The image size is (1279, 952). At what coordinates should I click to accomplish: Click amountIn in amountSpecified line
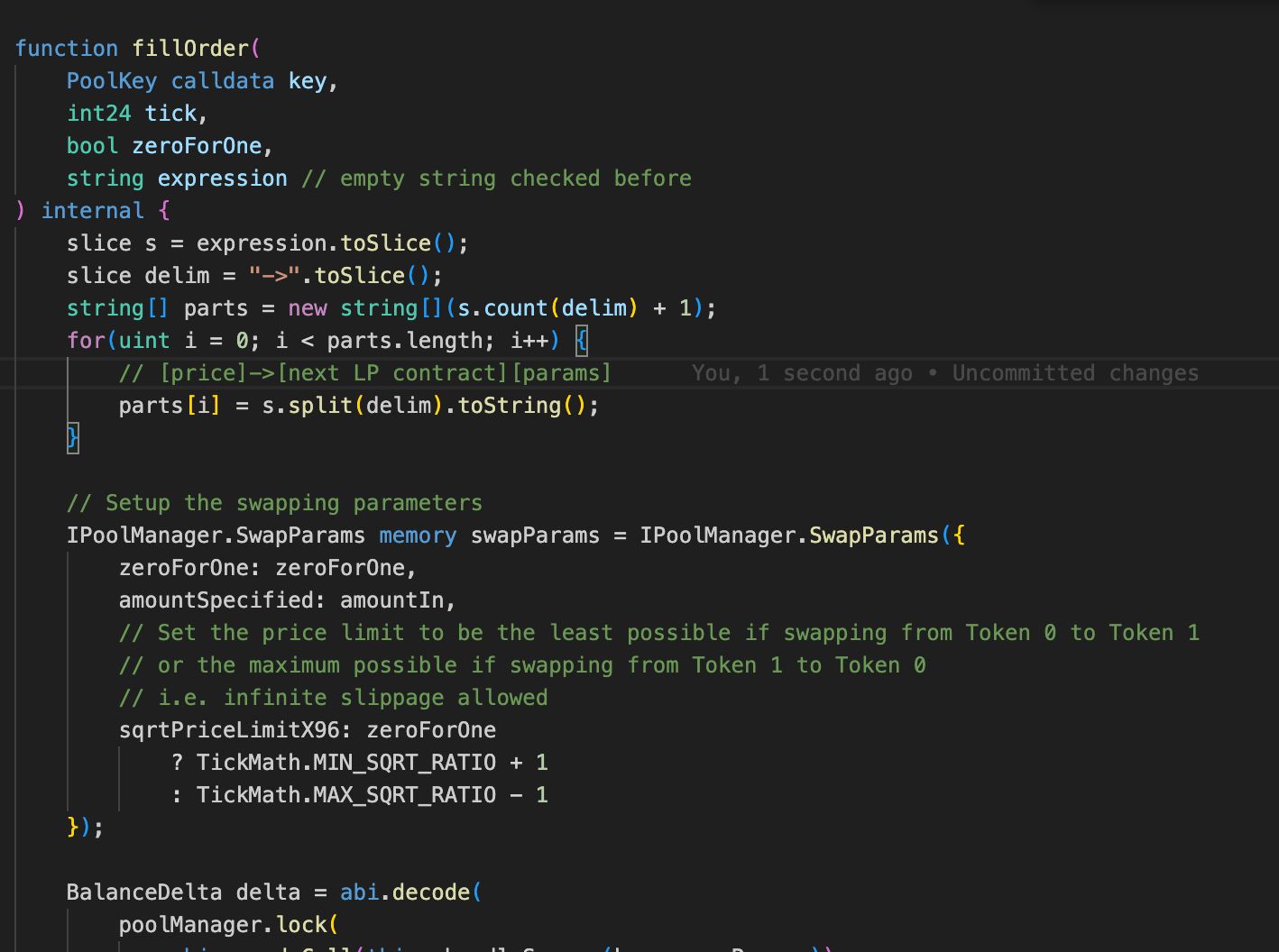pos(391,600)
